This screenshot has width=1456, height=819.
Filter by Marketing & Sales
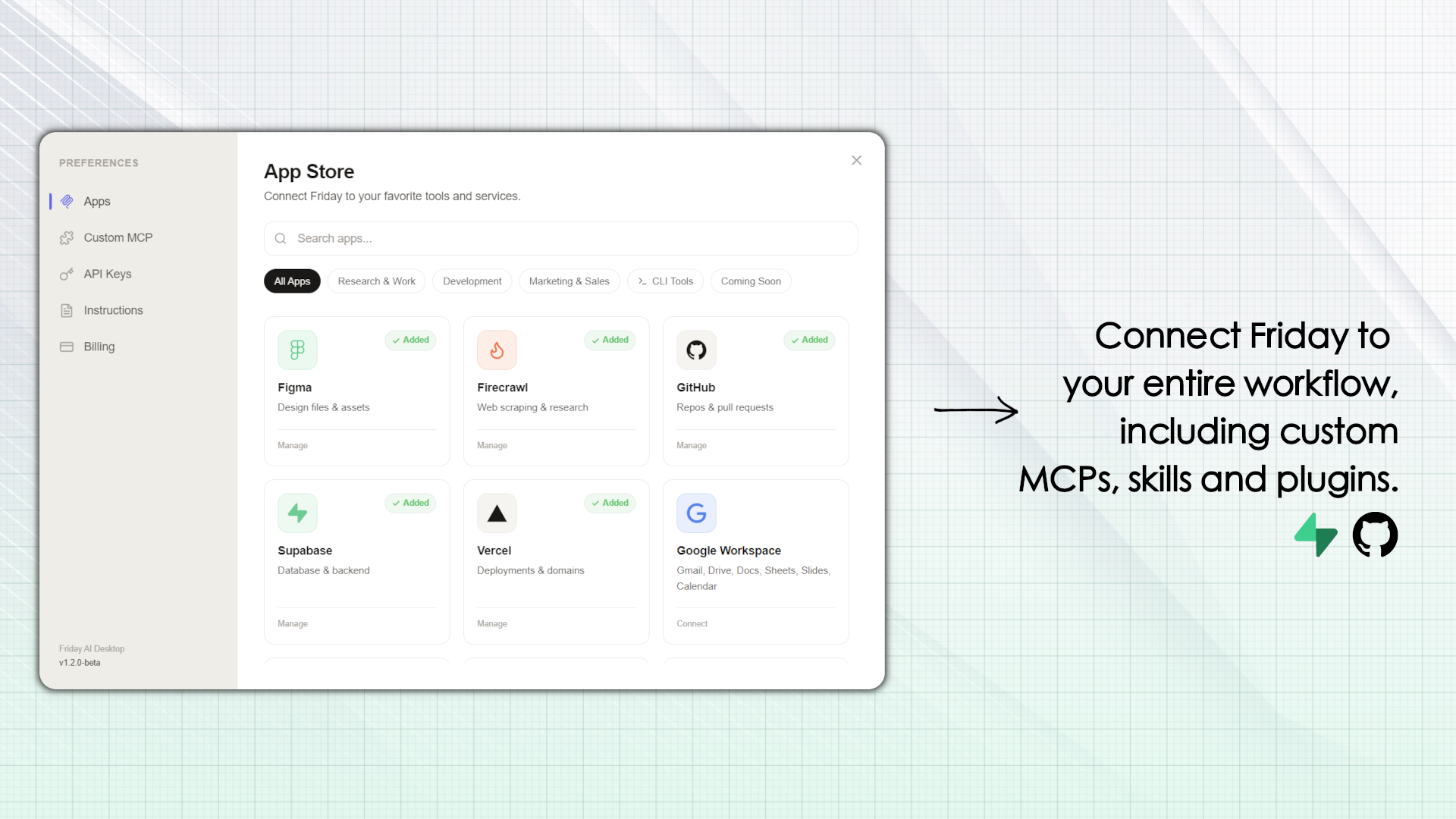(x=570, y=281)
